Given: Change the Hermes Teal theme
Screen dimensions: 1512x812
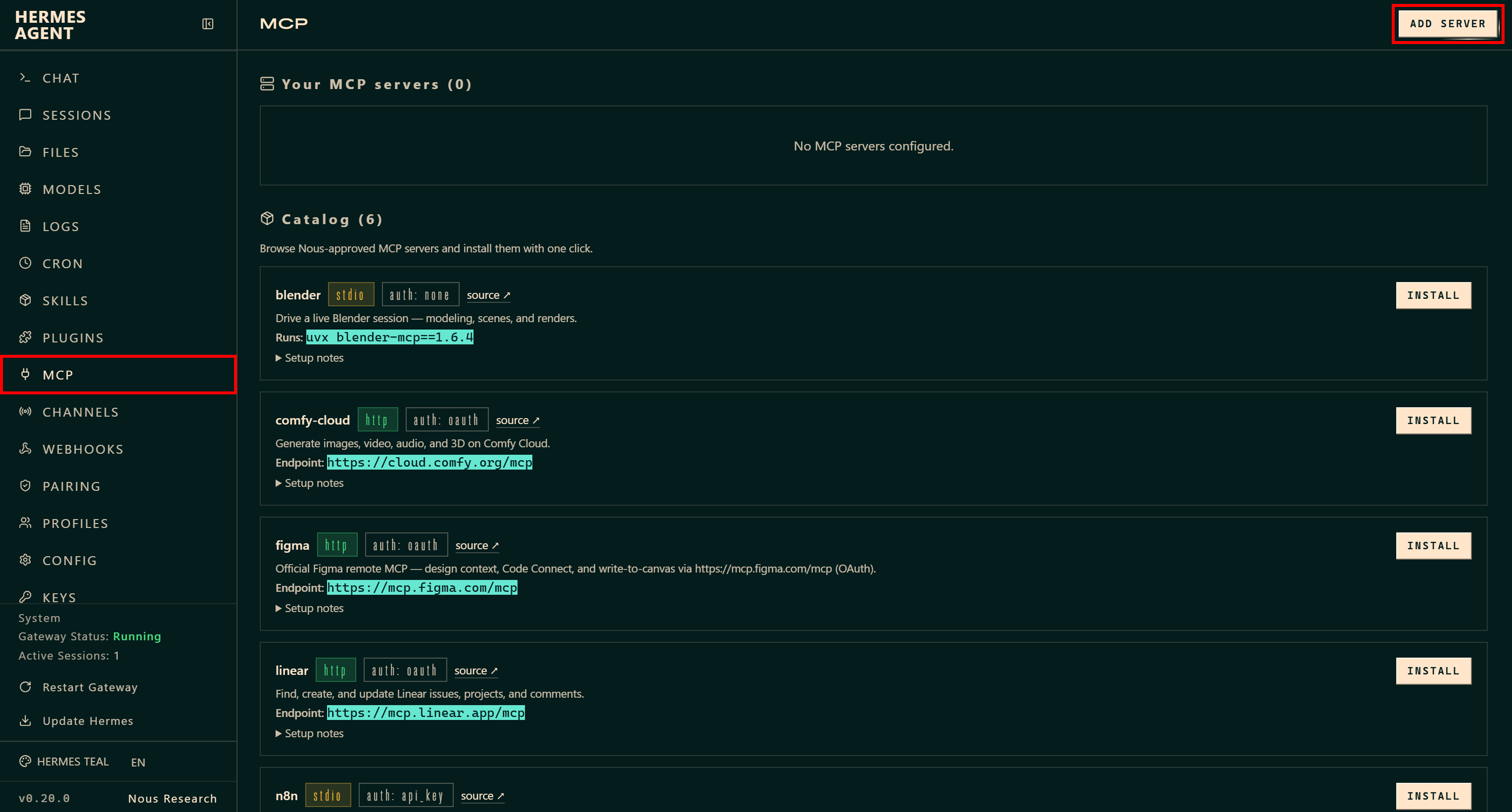Looking at the screenshot, I should [x=64, y=762].
